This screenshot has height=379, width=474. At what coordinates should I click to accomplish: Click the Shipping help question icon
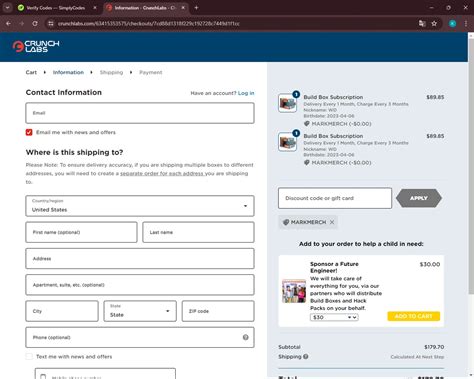point(306,356)
